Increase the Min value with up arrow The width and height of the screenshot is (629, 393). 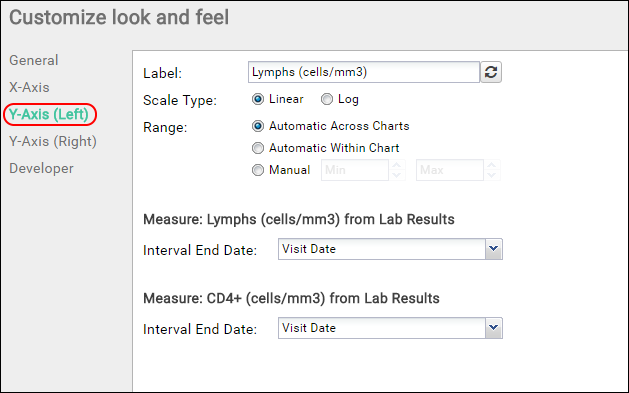click(x=397, y=165)
